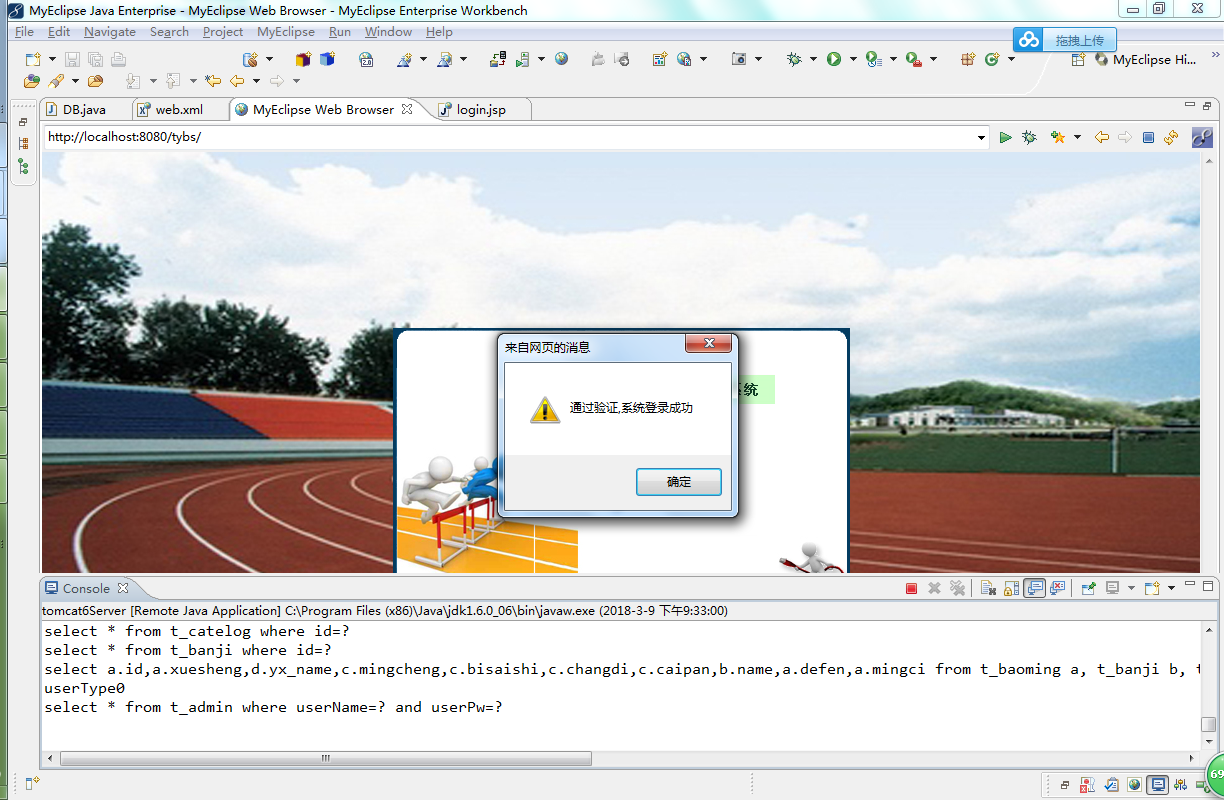Image resolution: width=1224 pixels, height=800 pixels.
Task: Click the 'userType0' line in Console output
Action: (x=84, y=688)
